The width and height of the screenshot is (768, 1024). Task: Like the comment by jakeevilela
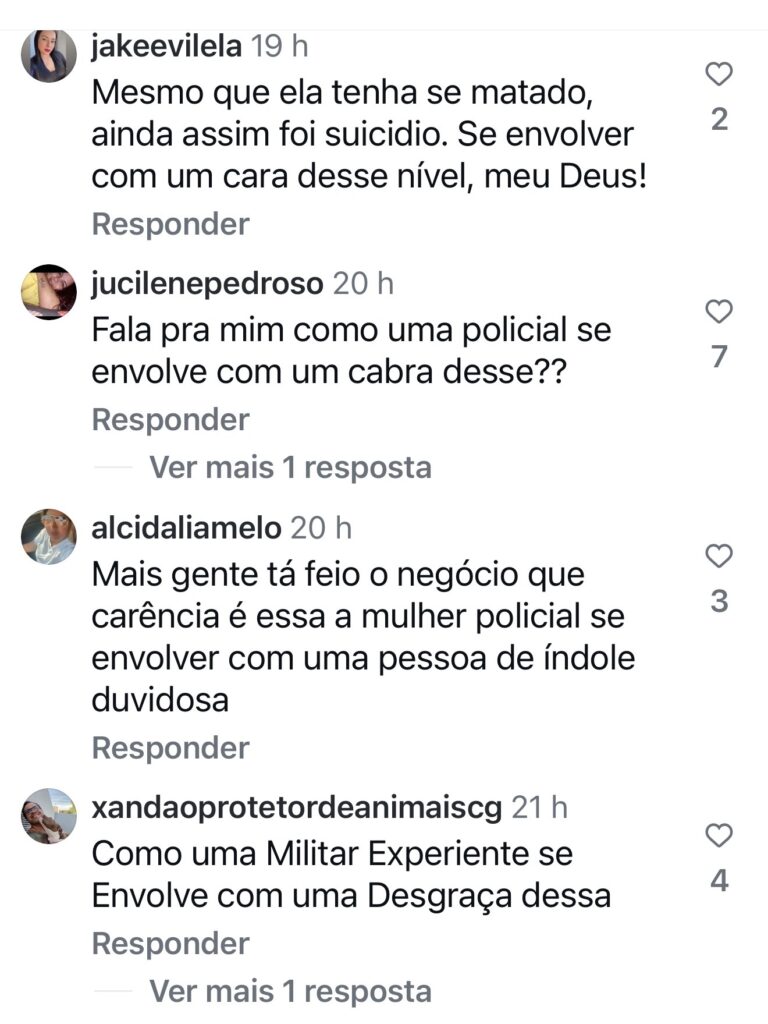click(x=719, y=74)
